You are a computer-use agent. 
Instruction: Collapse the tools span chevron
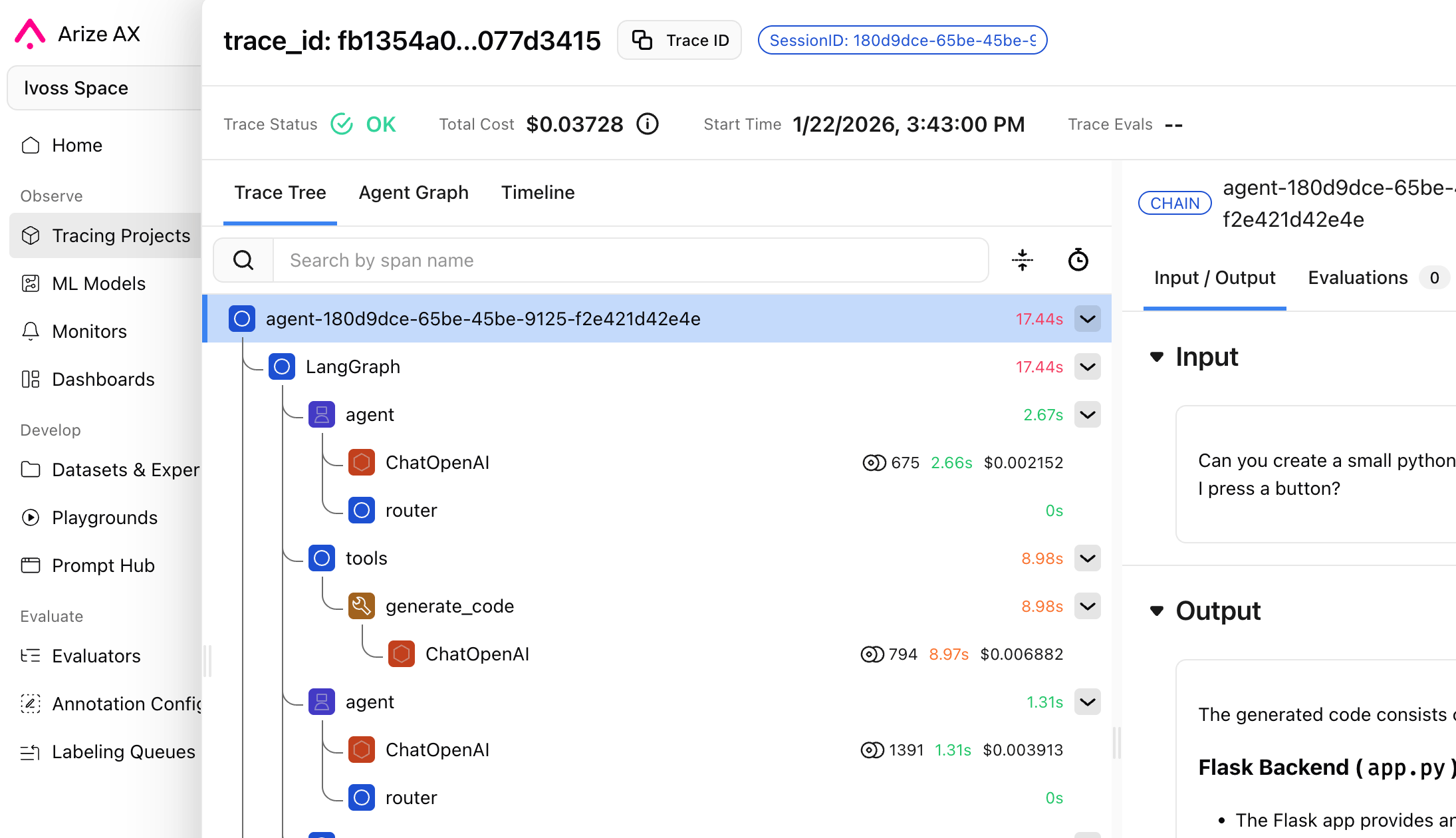1087,558
